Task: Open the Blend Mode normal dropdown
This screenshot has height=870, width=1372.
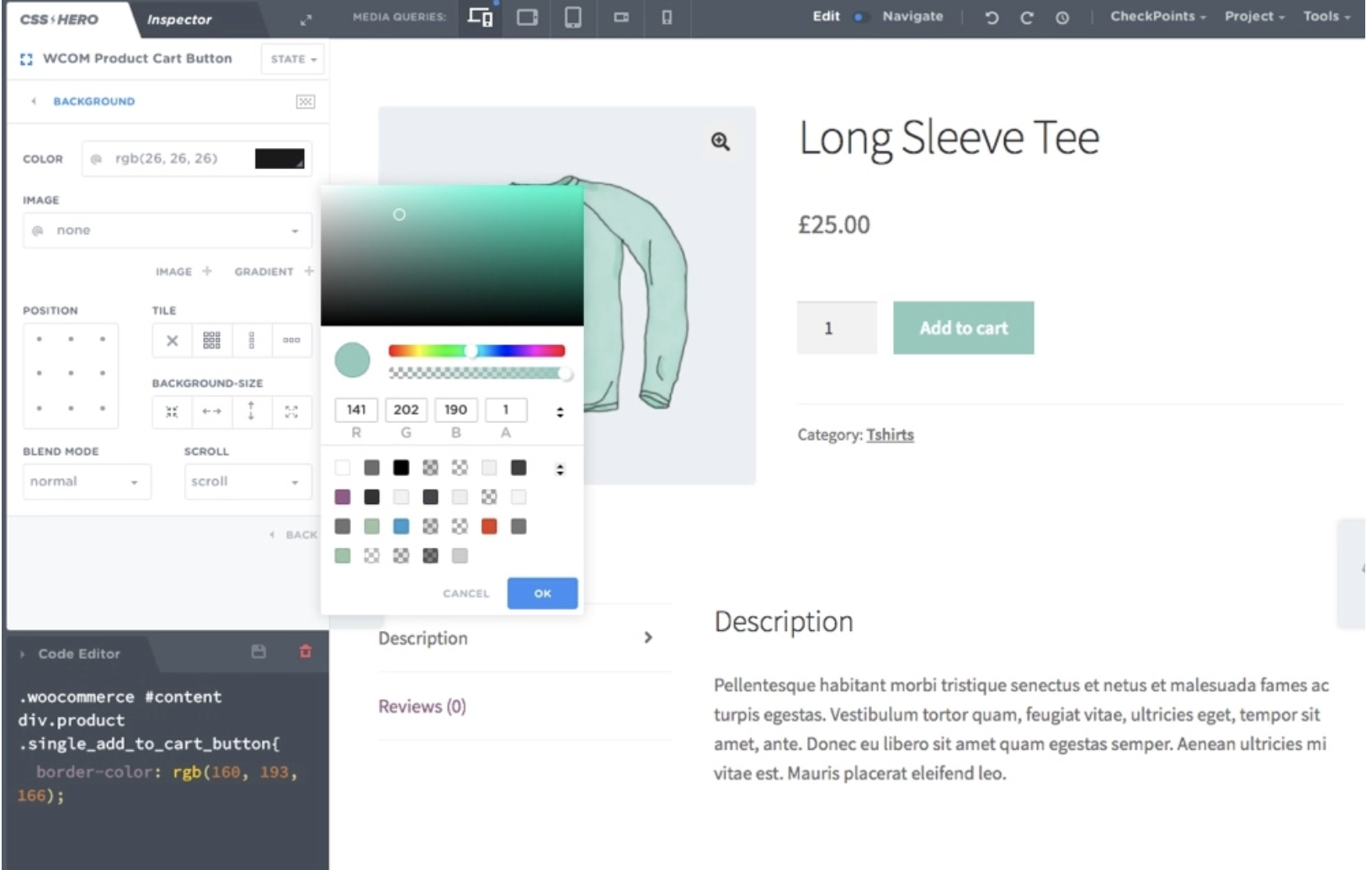Action: pos(86,482)
